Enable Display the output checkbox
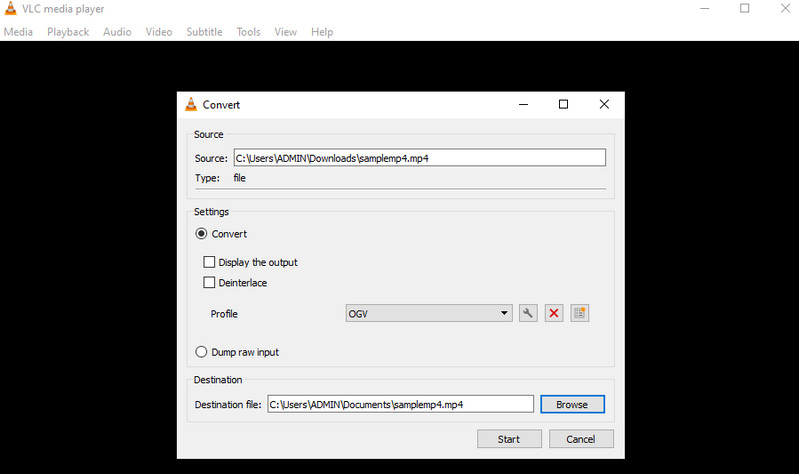The image size is (799, 474). coord(209,262)
